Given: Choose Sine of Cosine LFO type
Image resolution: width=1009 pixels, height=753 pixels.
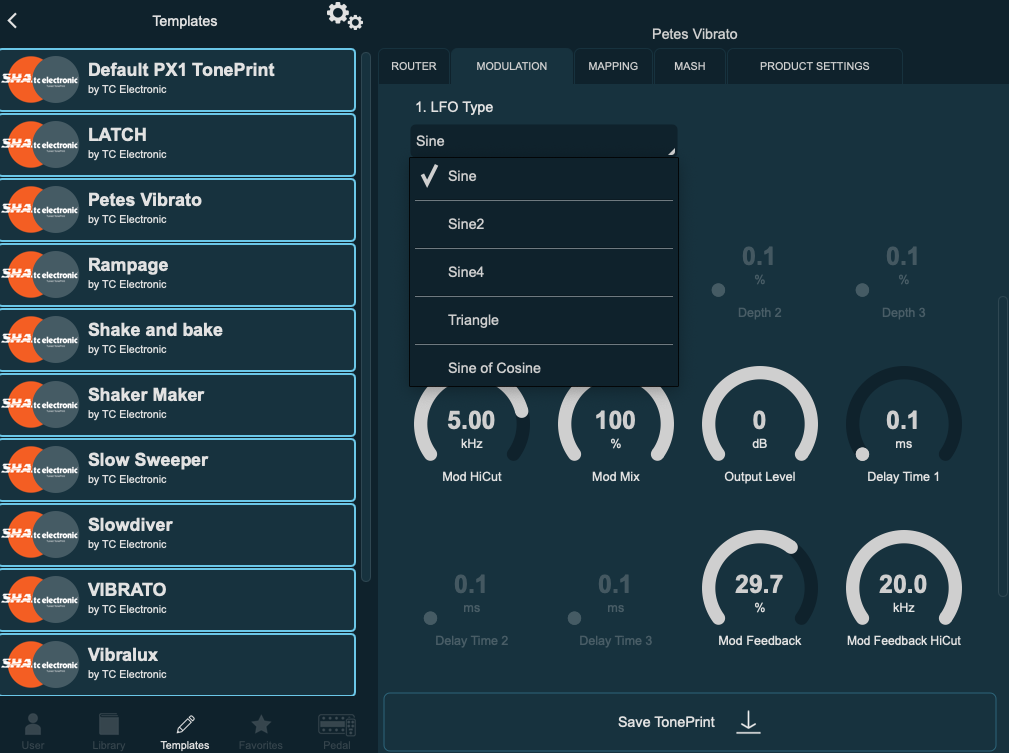Looking at the screenshot, I should tap(544, 366).
